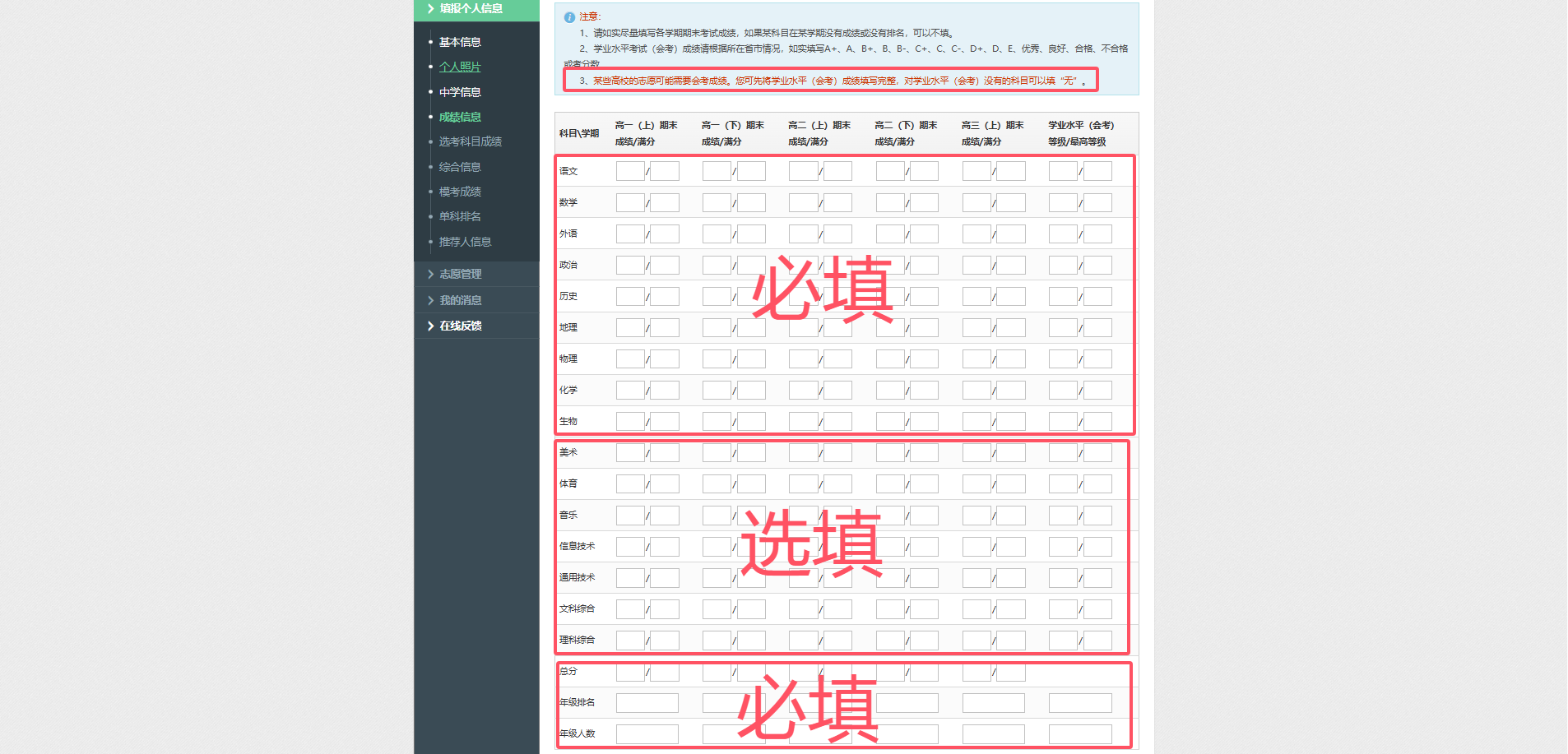1568x754 pixels.
Task: Open 推荐人信息 in the sidebar
Action: [x=465, y=242]
